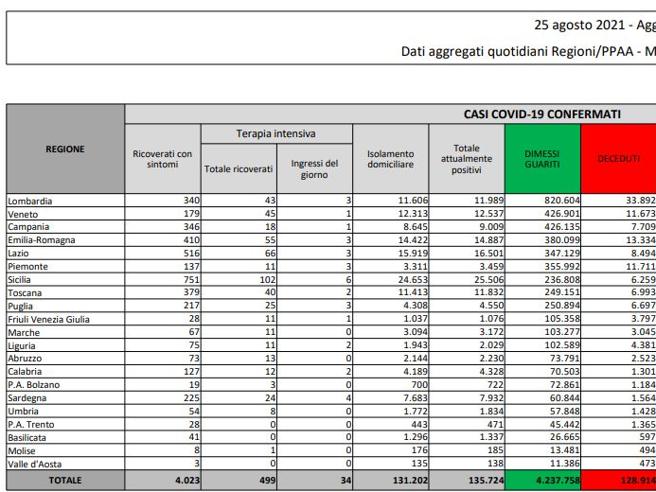
Task: Click the TOTALE row label
Action: [65, 480]
